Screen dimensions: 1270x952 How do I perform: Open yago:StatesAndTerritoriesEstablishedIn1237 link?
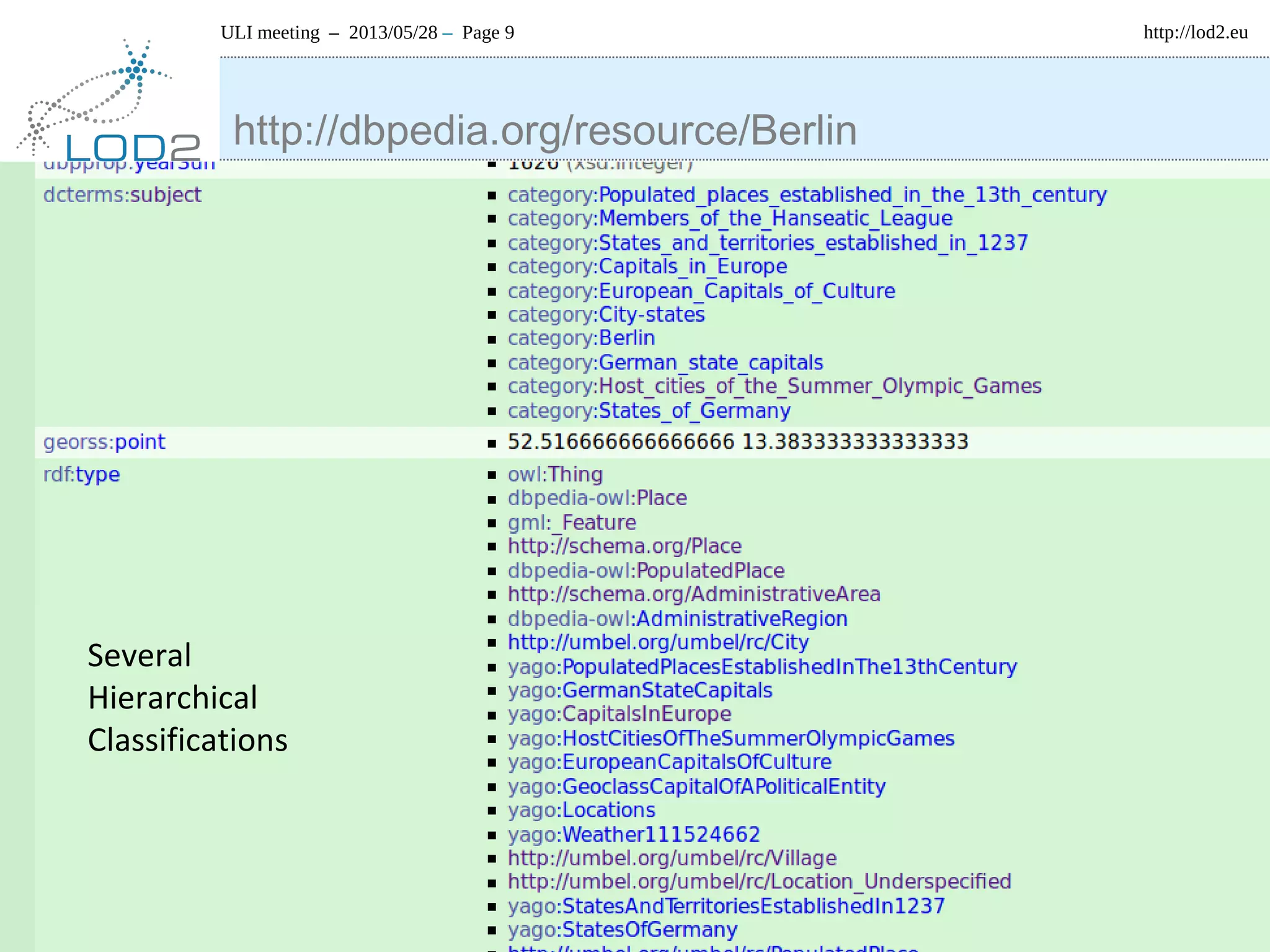pyautogui.click(x=726, y=906)
